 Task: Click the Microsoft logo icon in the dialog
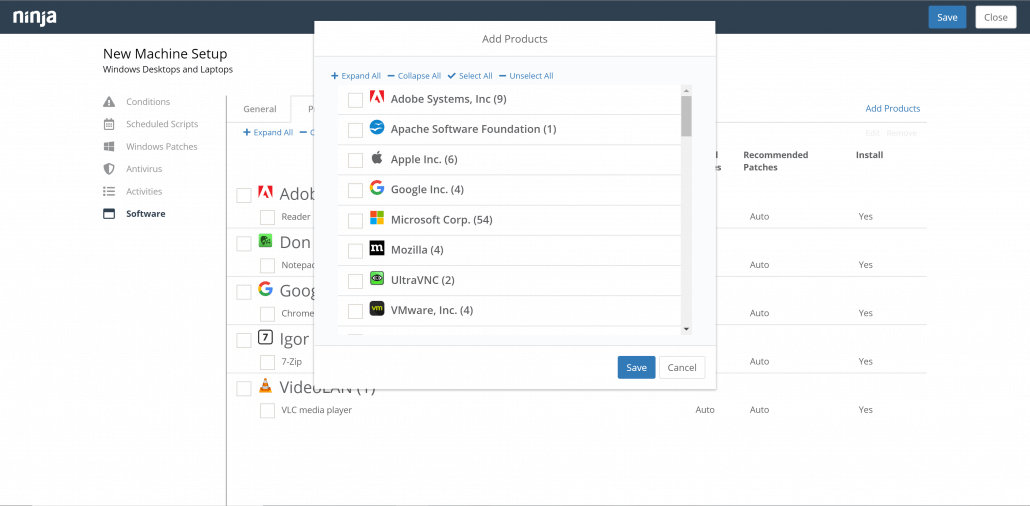coord(377,218)
